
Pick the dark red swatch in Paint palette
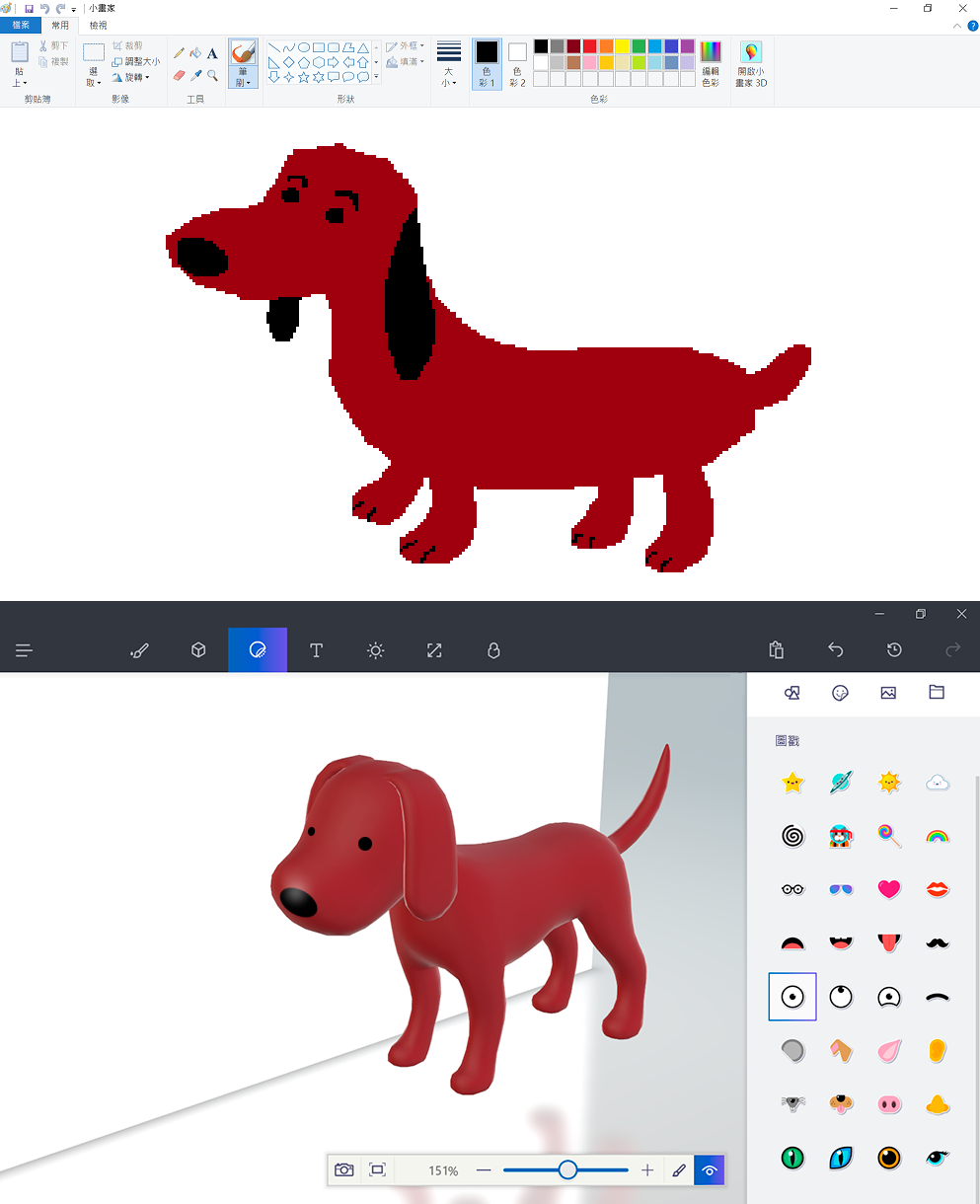573,46
